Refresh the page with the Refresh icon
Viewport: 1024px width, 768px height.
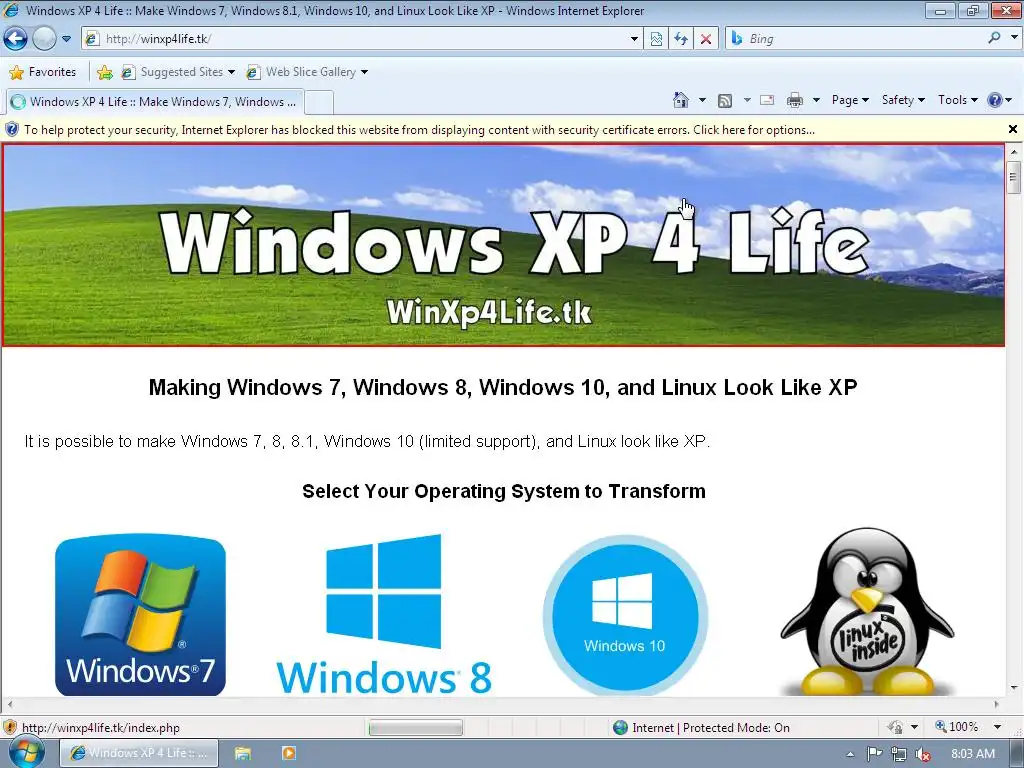(x=681, y=39)
